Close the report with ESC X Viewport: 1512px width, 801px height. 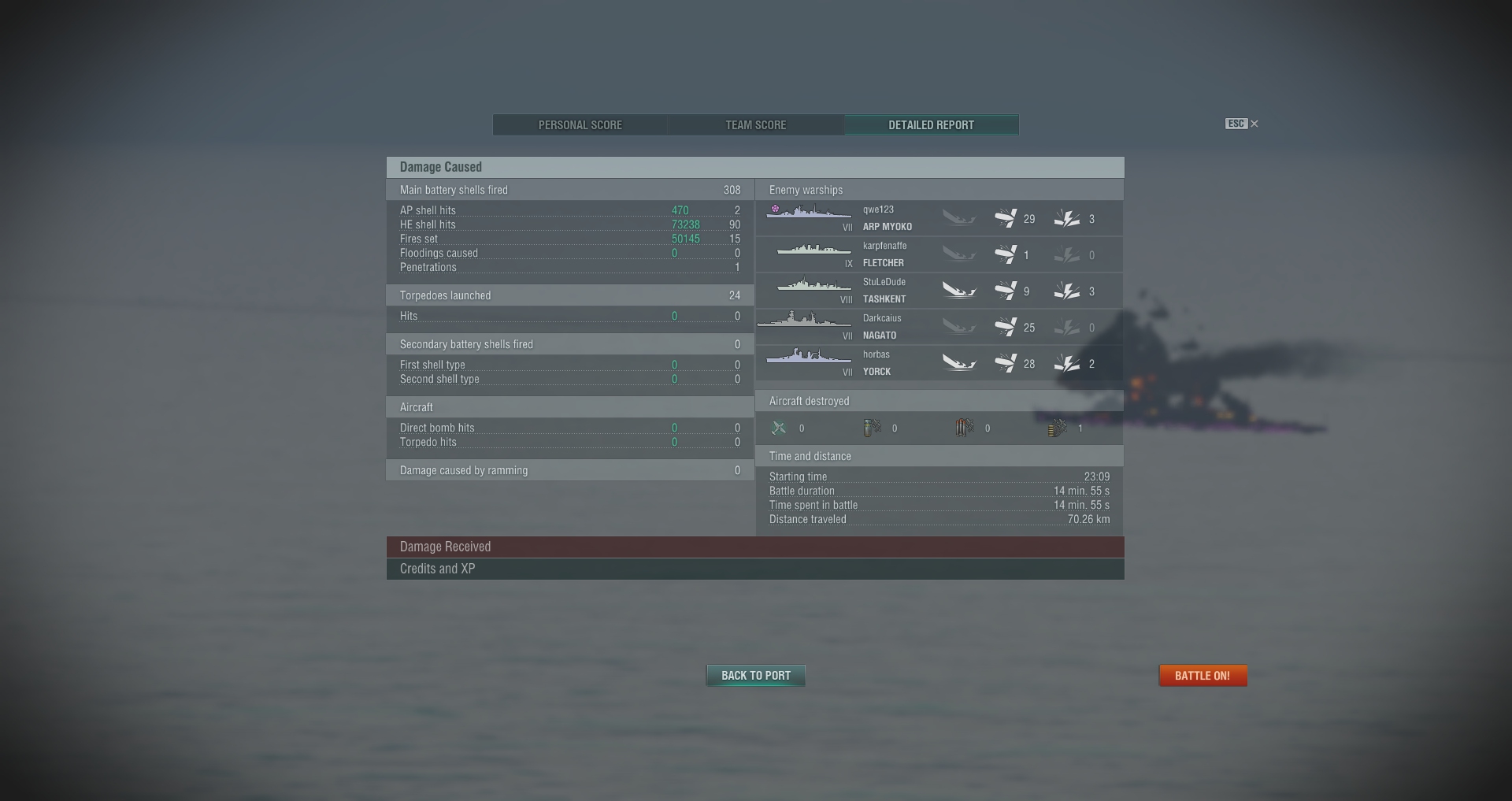pyautogui.click(x=1242, y=124)
